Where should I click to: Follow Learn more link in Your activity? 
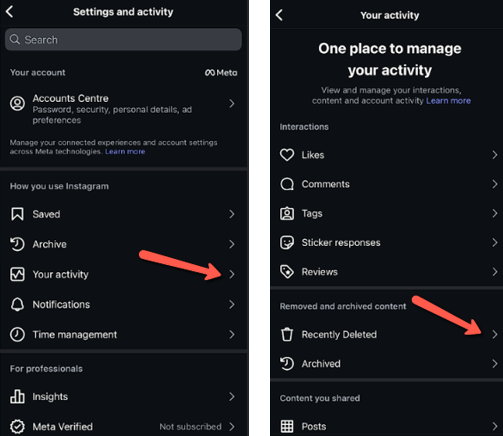[448, 101]
